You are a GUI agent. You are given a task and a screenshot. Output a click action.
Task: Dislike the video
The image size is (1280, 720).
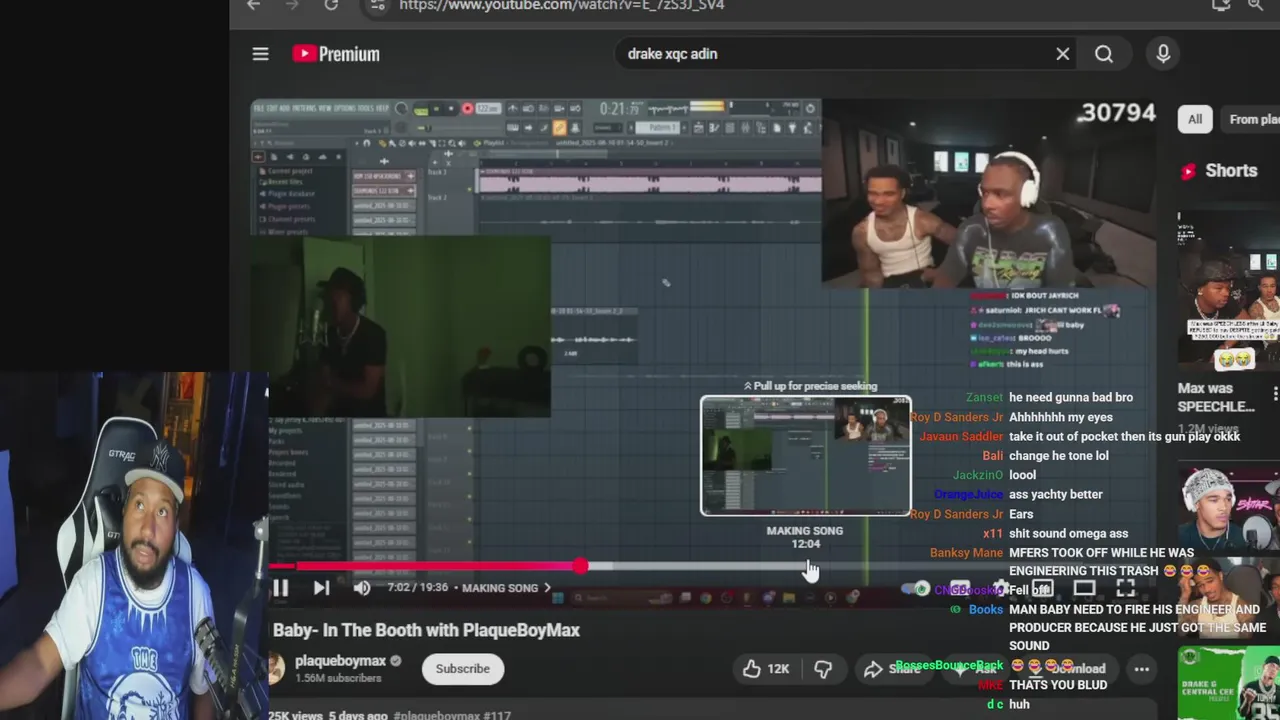823,669
